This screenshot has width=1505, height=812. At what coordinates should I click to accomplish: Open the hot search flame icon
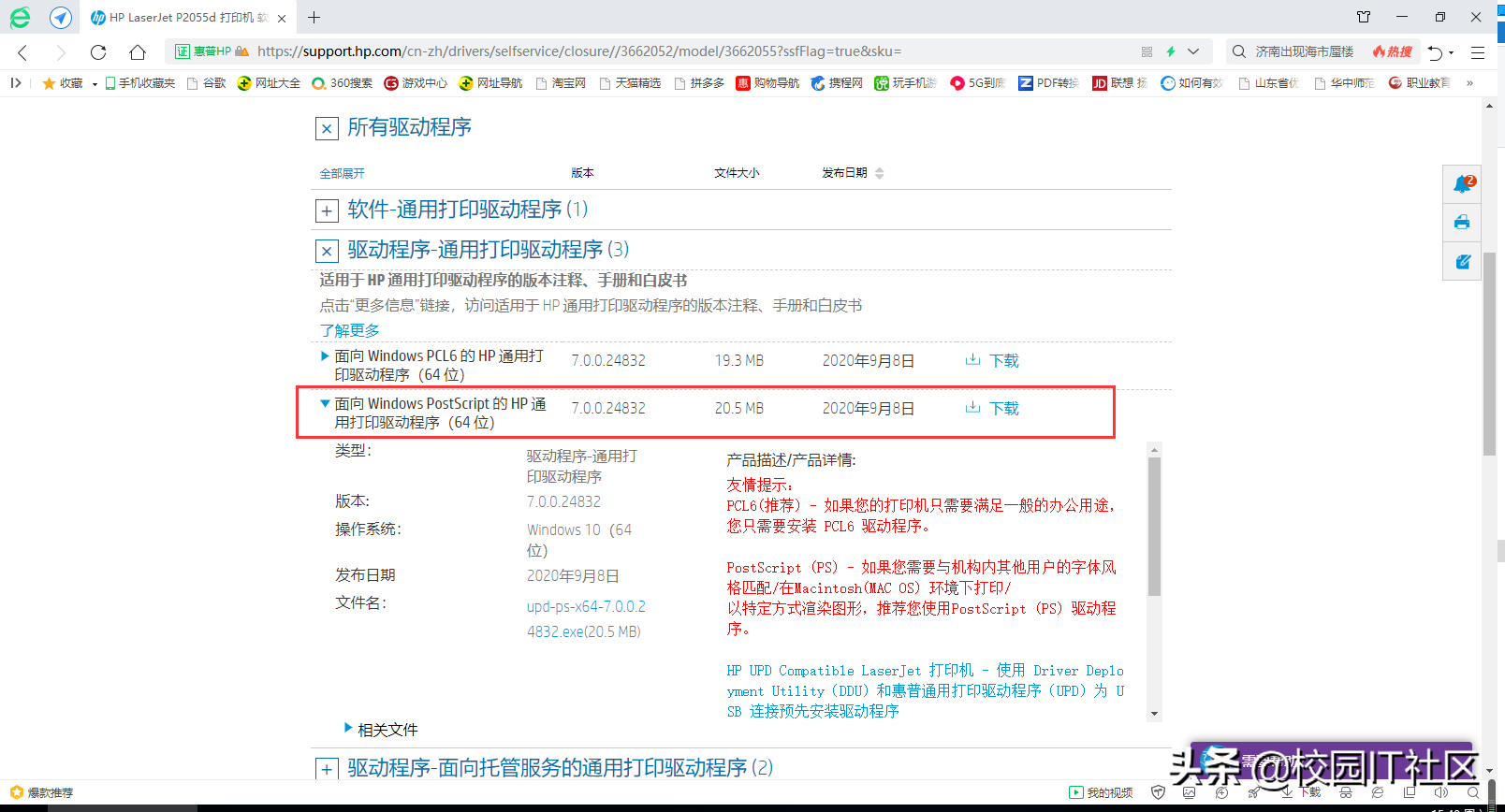pos(1393,51)
